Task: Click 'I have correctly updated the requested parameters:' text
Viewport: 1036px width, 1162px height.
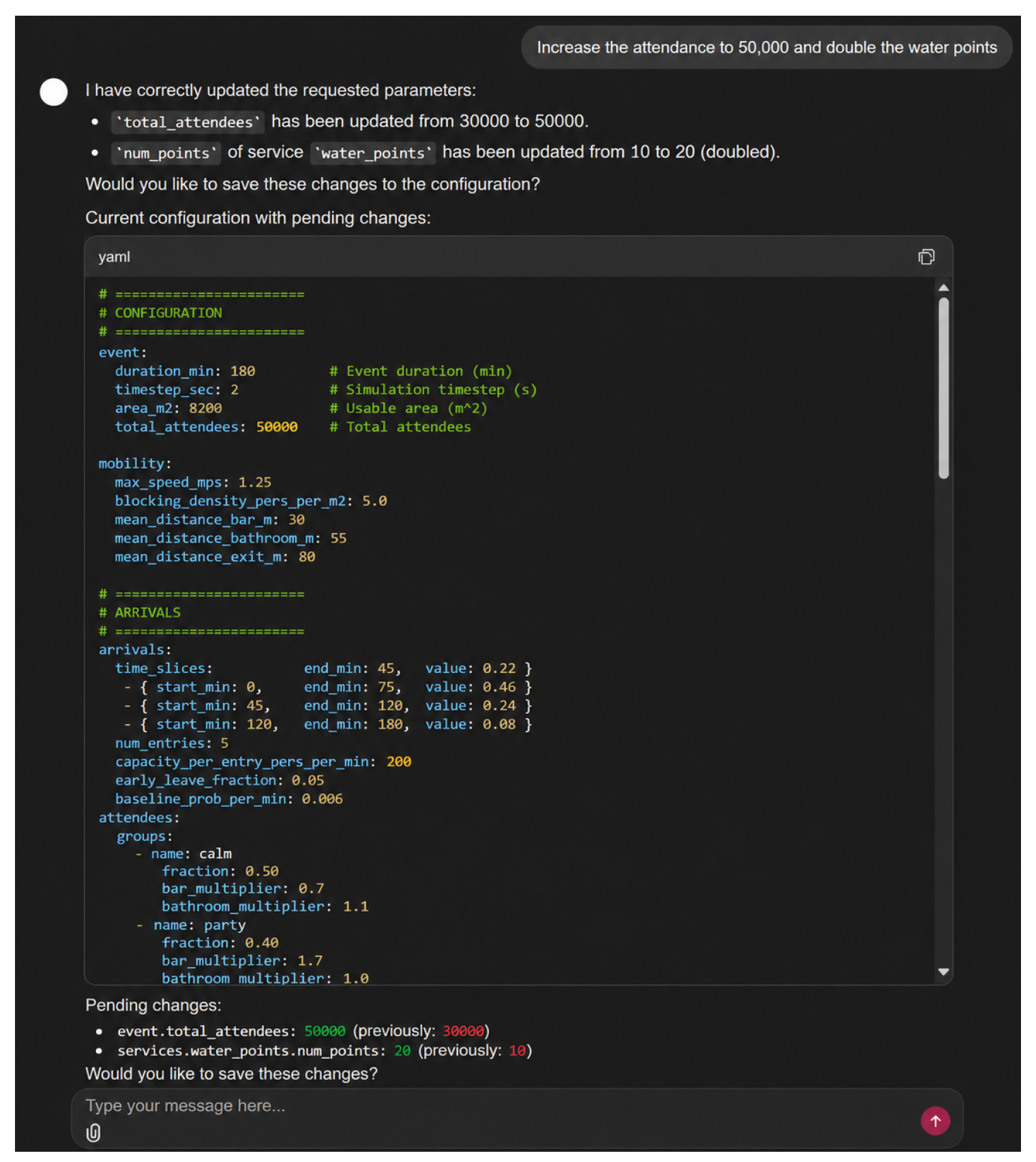Action: [280, 91]
